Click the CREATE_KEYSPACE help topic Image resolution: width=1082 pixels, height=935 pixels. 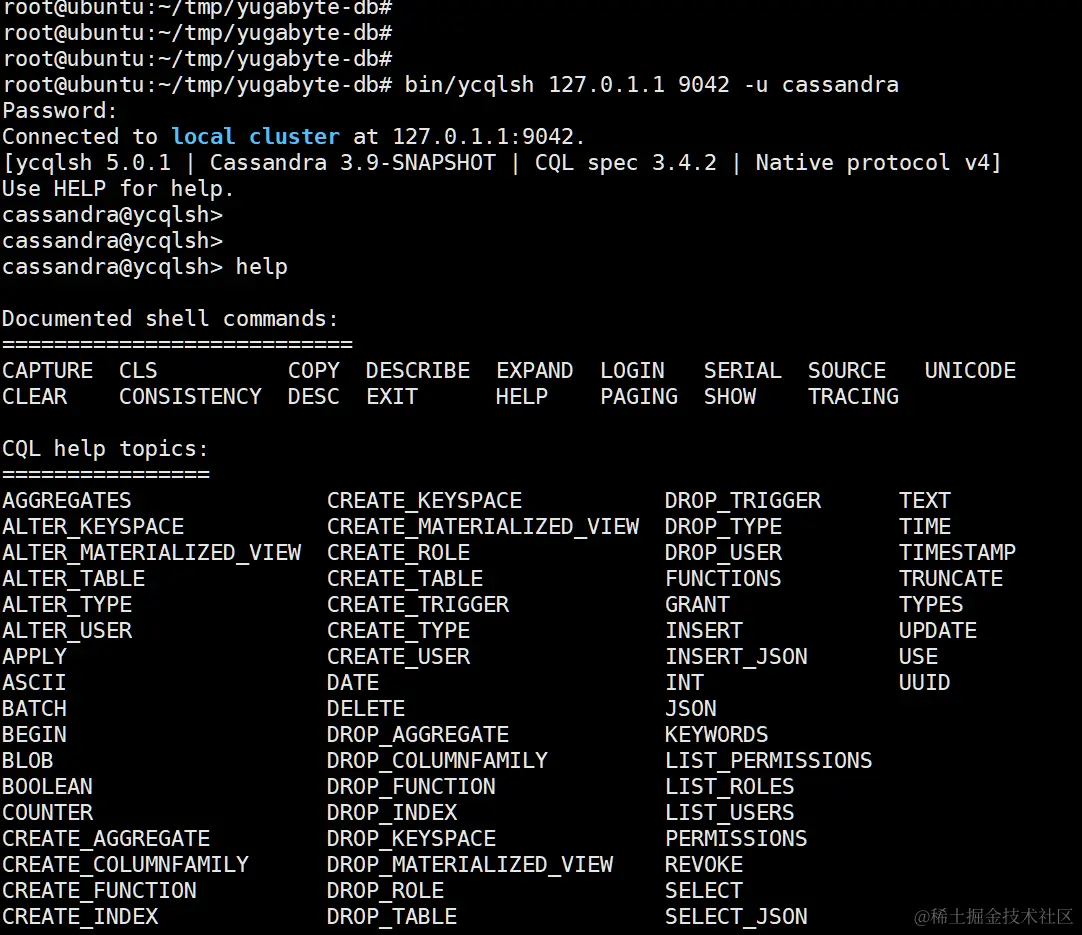424,501
